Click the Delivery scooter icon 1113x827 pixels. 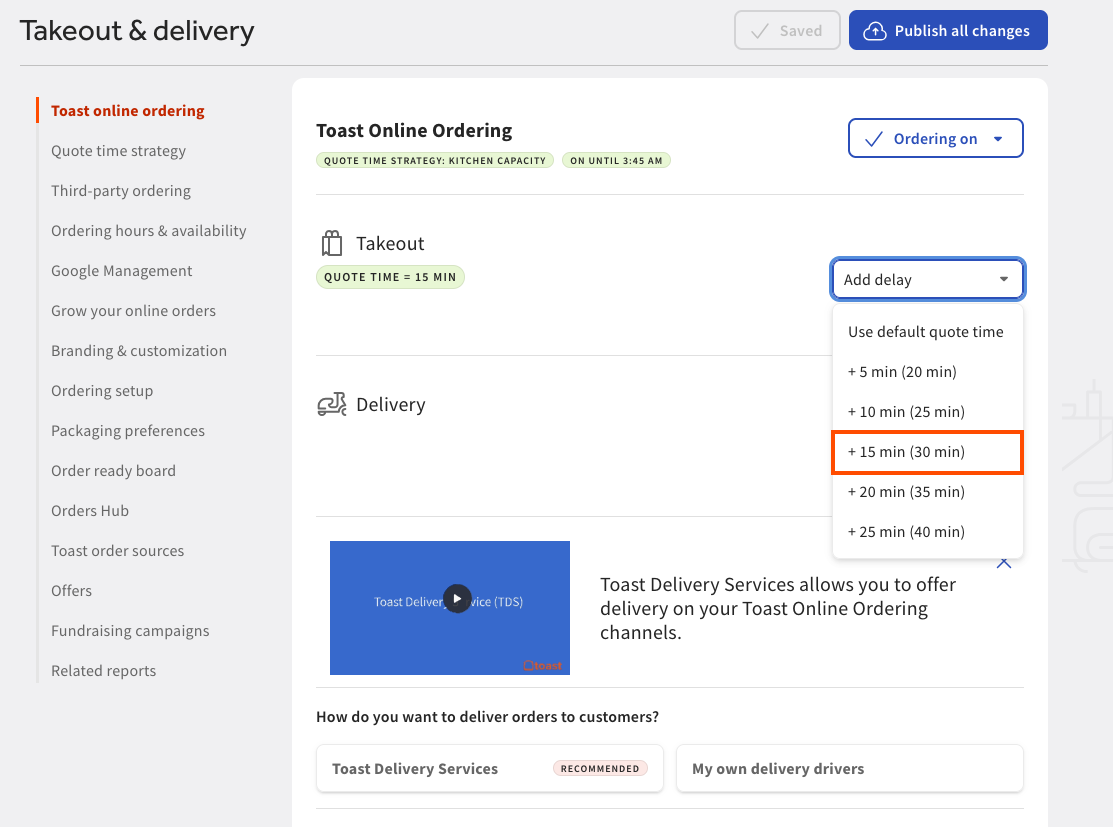coord(331,404)
